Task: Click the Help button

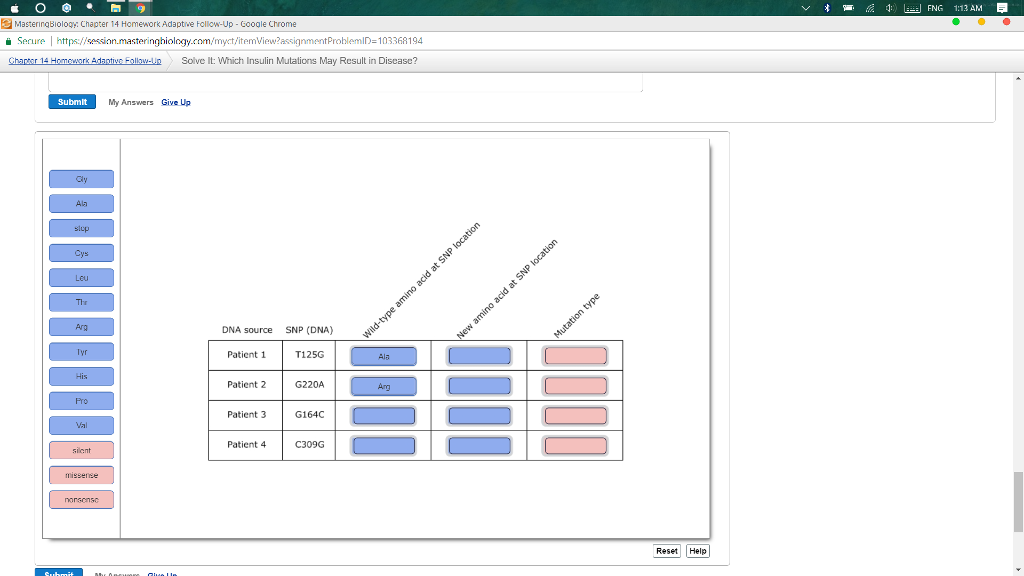Action: [x=698, y=551]
